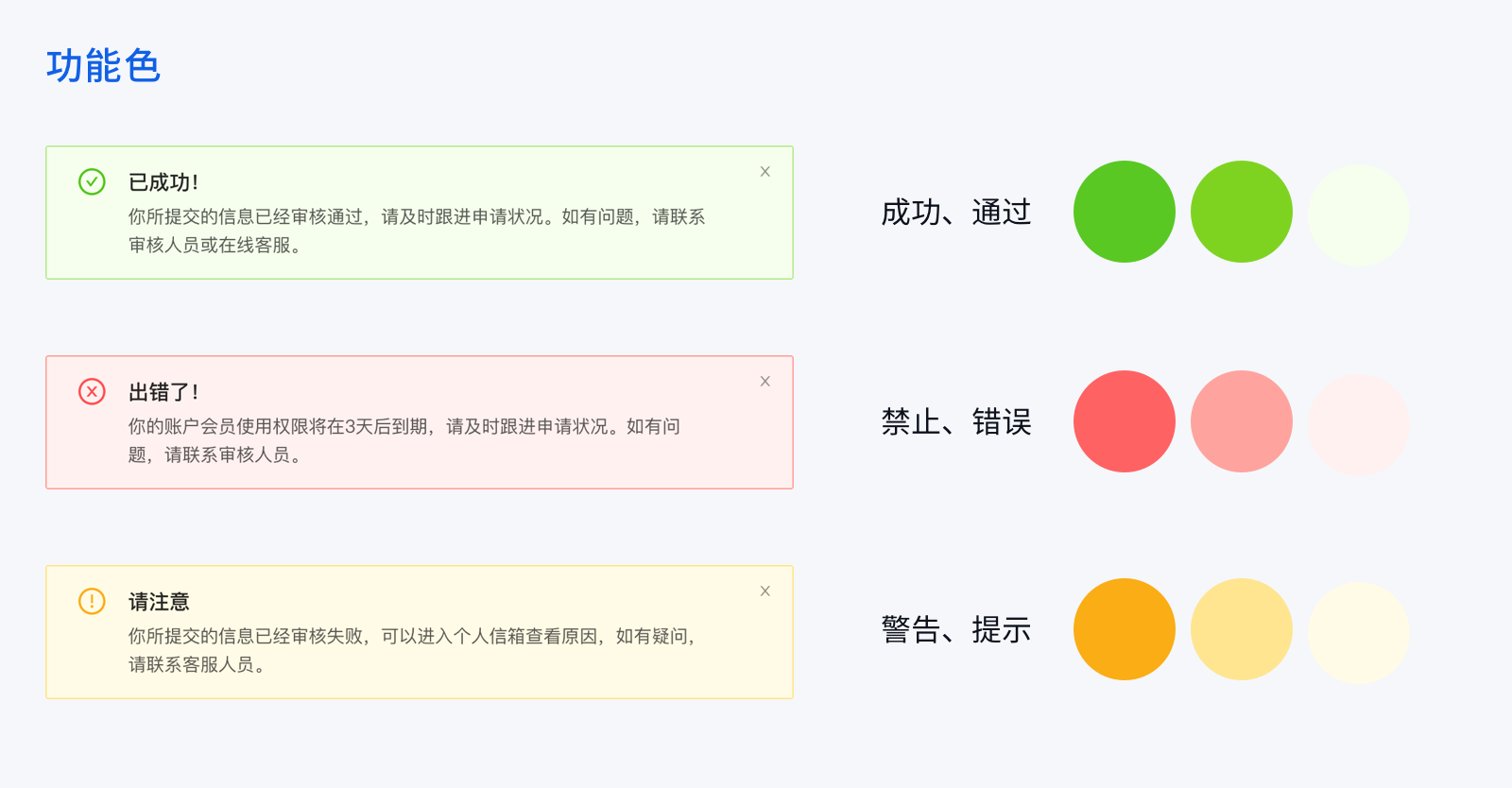Choose the pale green background swatch
Viewport: 1512px width, 788px height.
pos(1359,215)
